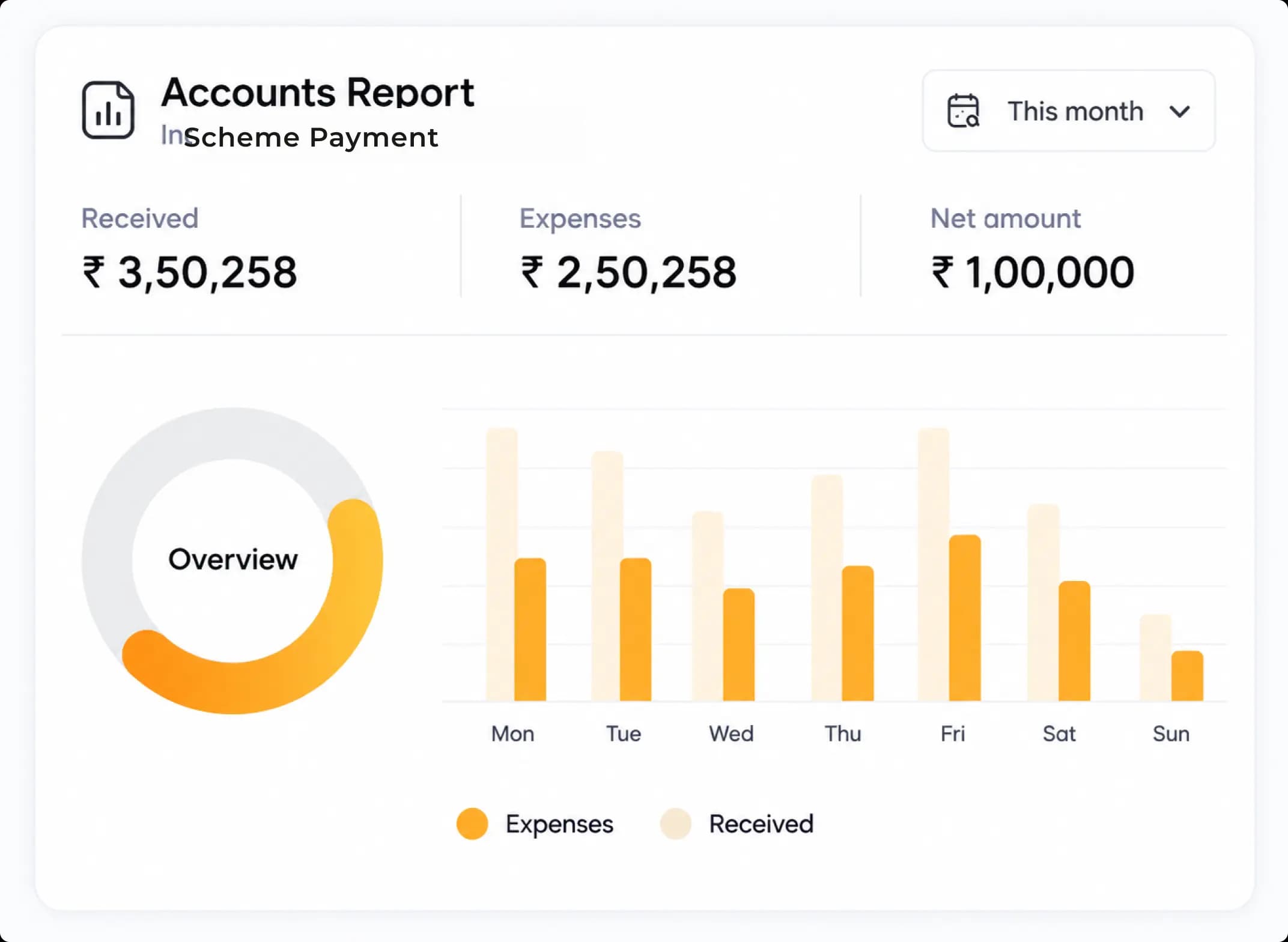Click the Wed expenses orange bar

pos(739,645)
